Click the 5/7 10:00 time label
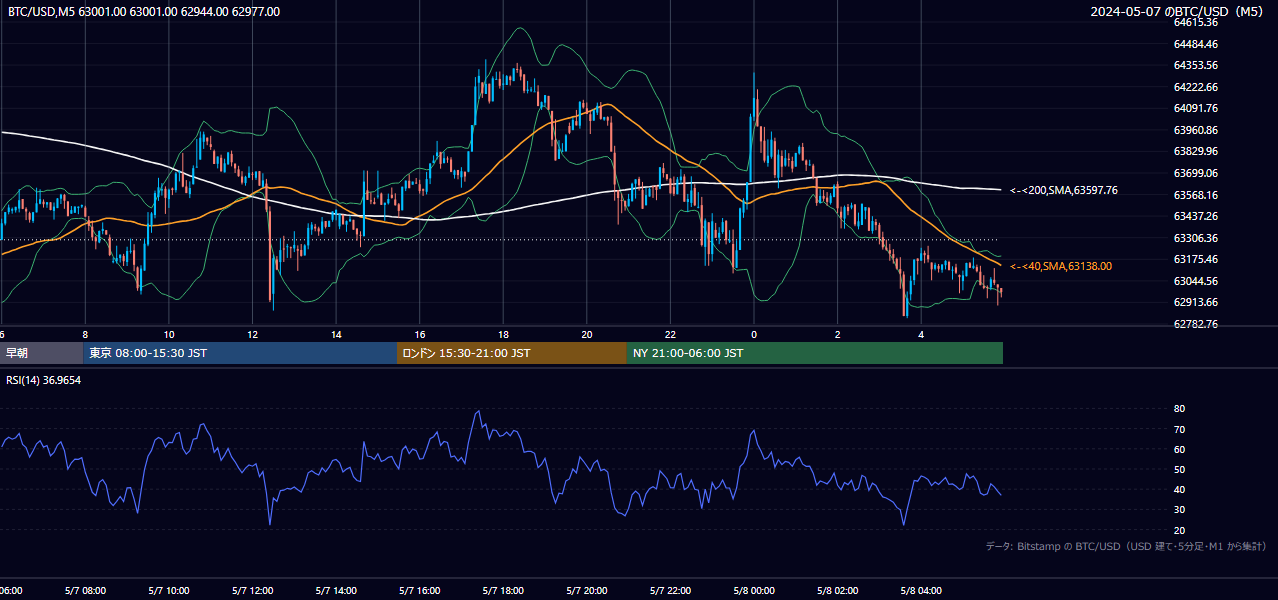The height and width of the screenshot is (600, 1278). [169, 591]
